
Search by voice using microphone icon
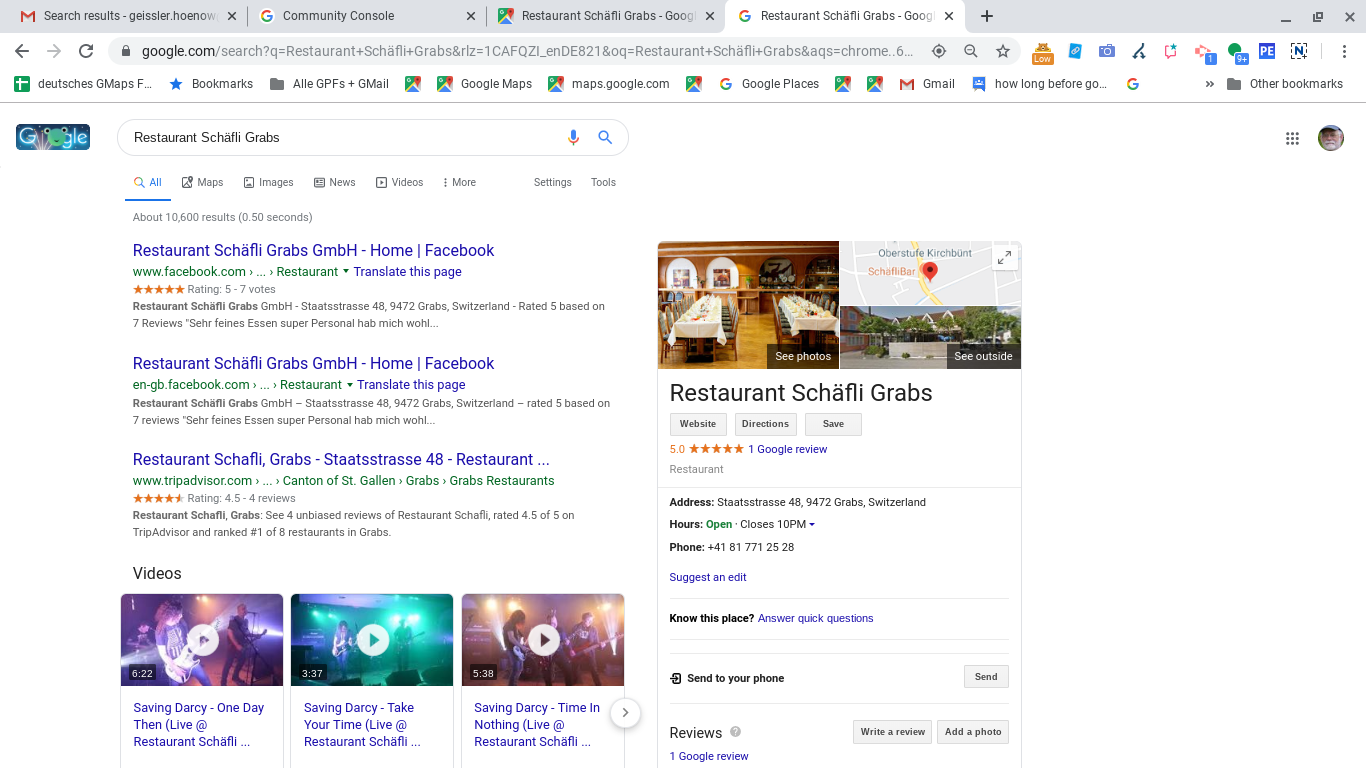(573, 137)
